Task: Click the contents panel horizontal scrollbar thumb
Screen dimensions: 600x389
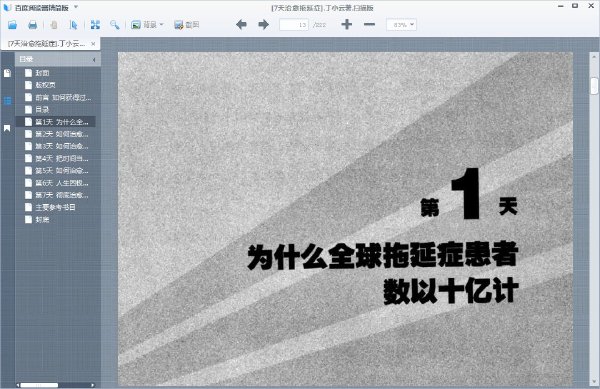Action: pos(39,385)
